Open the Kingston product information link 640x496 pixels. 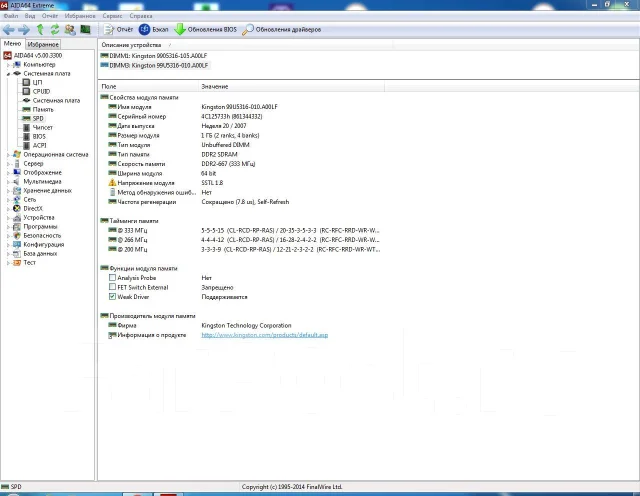point(264,335)
